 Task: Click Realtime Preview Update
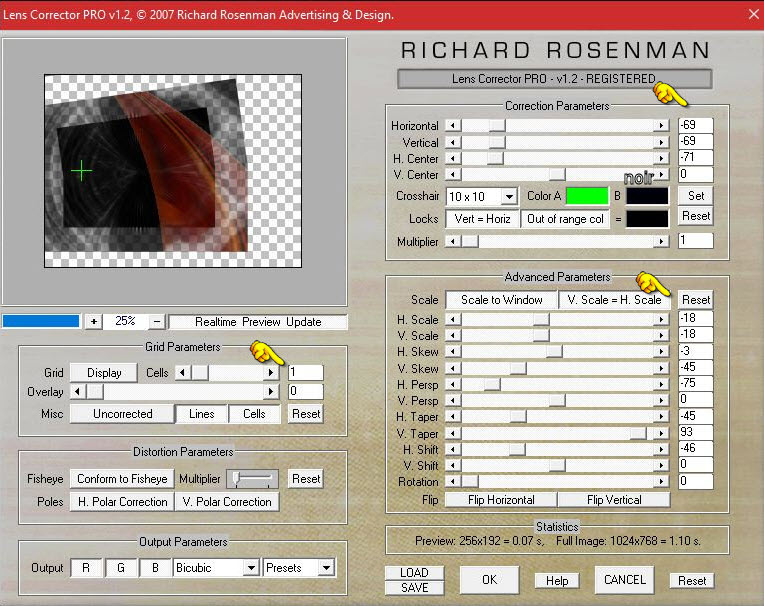(258, 322)
